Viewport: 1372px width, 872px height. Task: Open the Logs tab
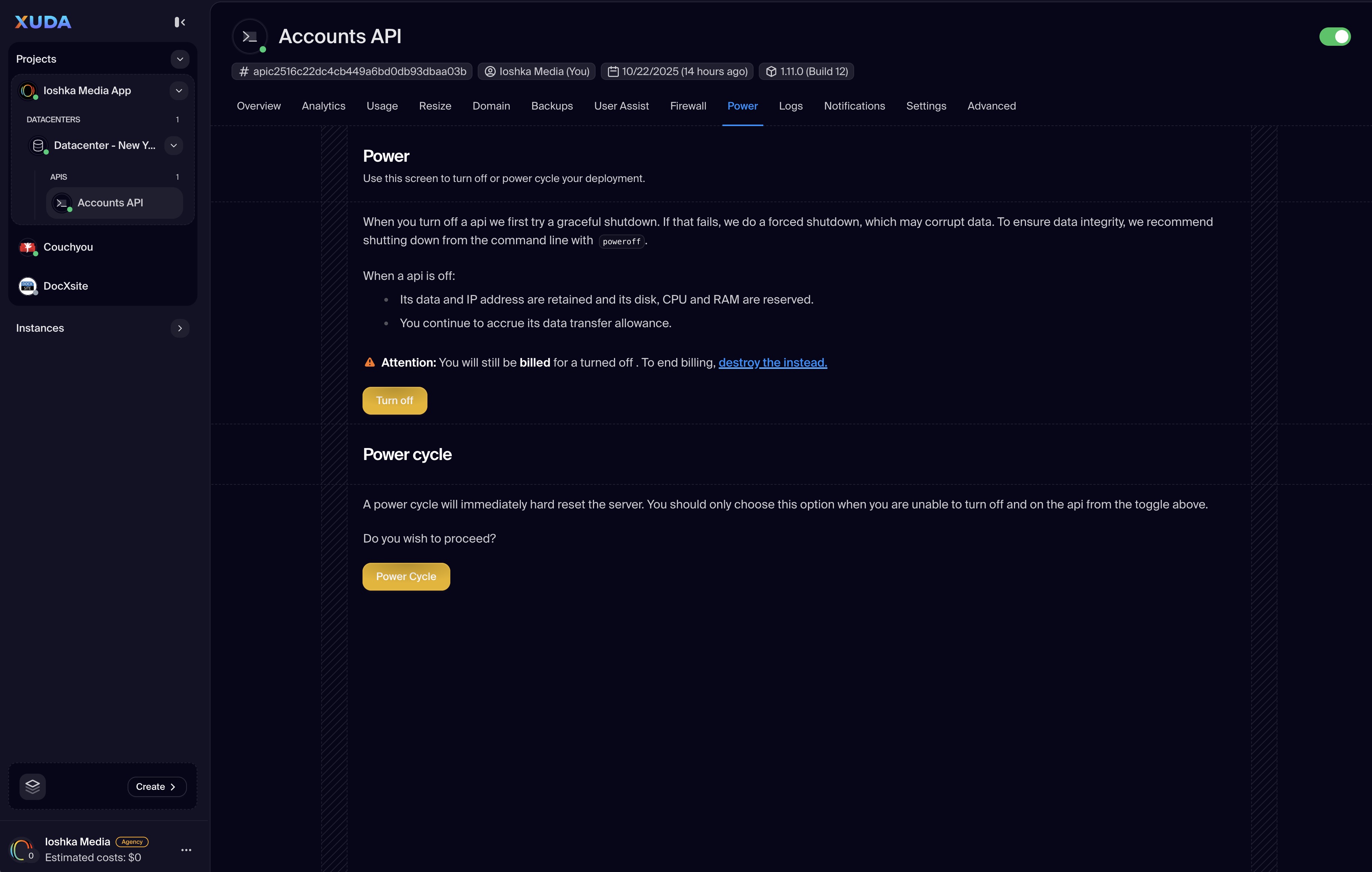[790, 106]
